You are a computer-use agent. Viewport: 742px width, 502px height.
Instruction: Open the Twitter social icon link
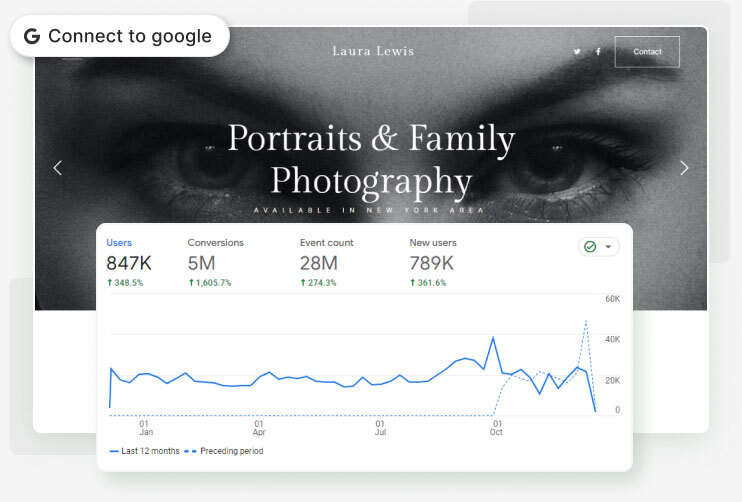pos(577,52)
